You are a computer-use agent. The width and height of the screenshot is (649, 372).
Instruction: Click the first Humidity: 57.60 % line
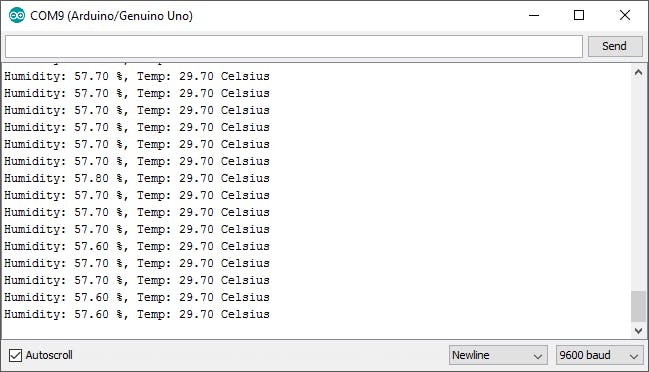click(137, 246)
